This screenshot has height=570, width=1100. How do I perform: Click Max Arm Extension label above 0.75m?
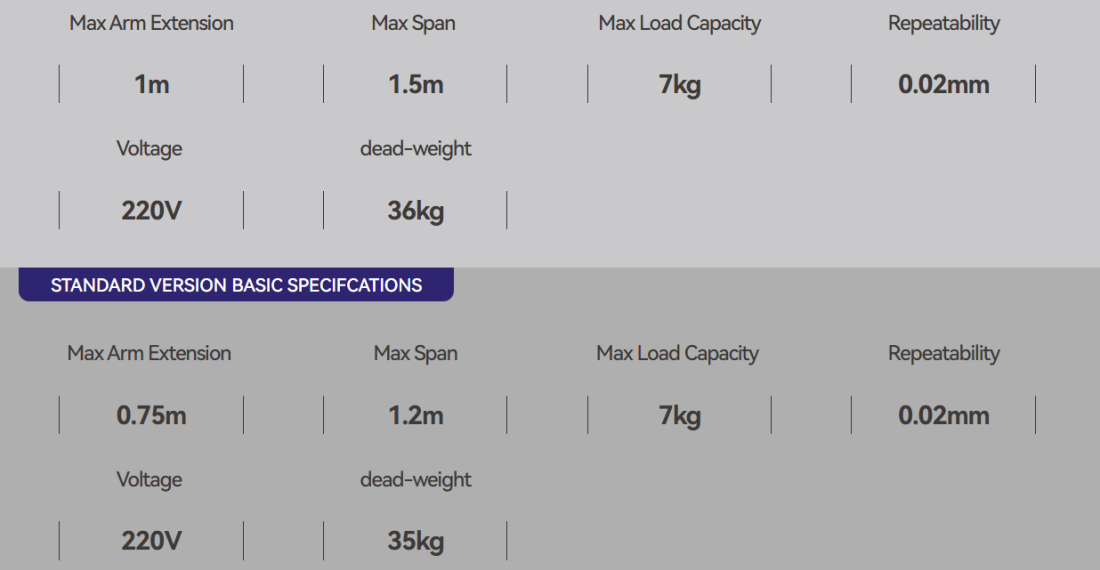tap(149, 353)
